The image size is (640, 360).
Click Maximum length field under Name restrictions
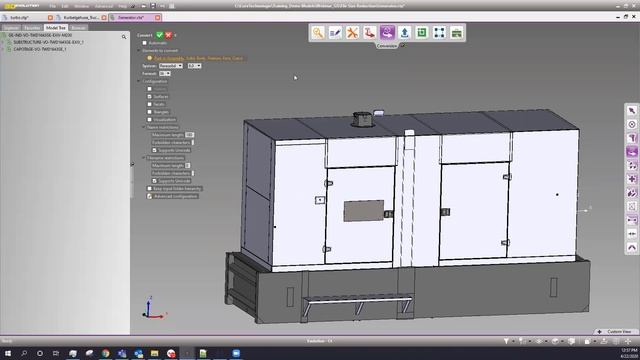pos(189,135)
